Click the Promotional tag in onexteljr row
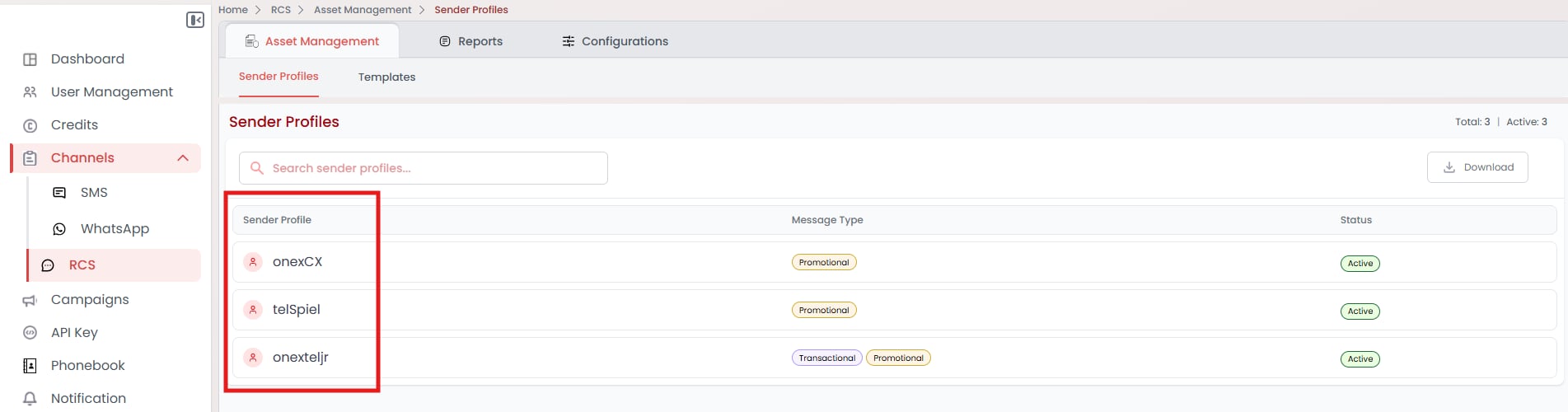The width and height of the screenshot is (1568, 412). coord(898,358)
